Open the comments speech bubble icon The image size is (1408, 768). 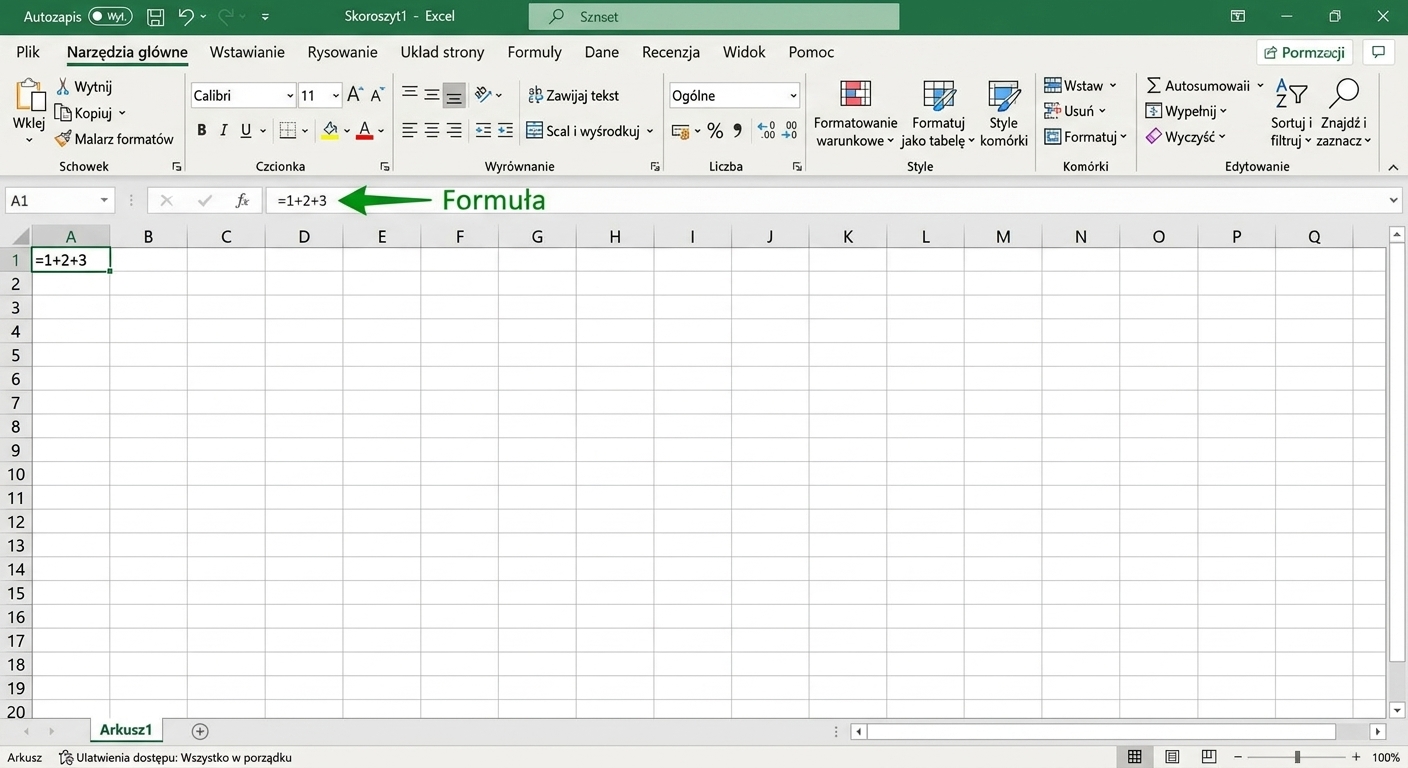point(1379,52)
